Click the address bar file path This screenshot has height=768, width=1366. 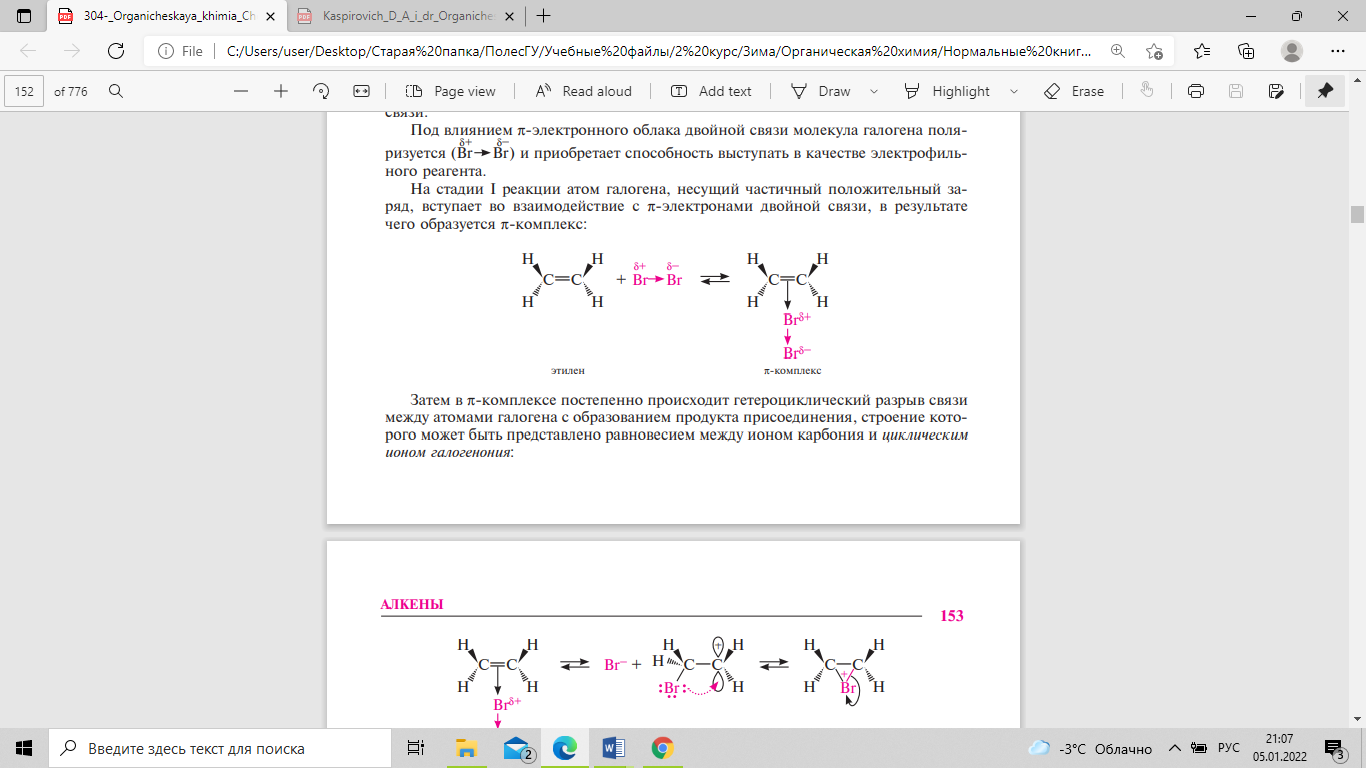click(x=660, y=51)
